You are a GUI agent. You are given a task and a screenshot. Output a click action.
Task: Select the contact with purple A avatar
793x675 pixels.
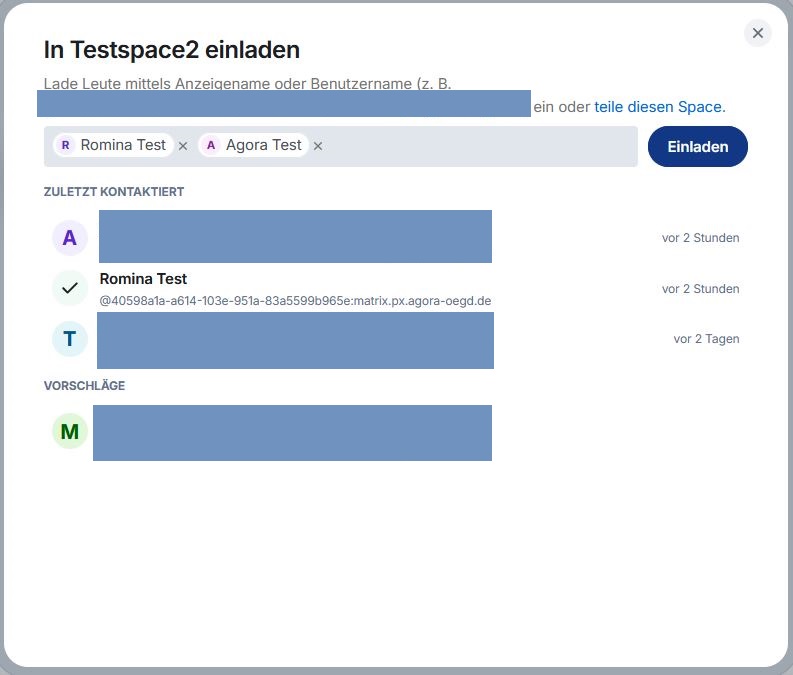pos(70,238)
